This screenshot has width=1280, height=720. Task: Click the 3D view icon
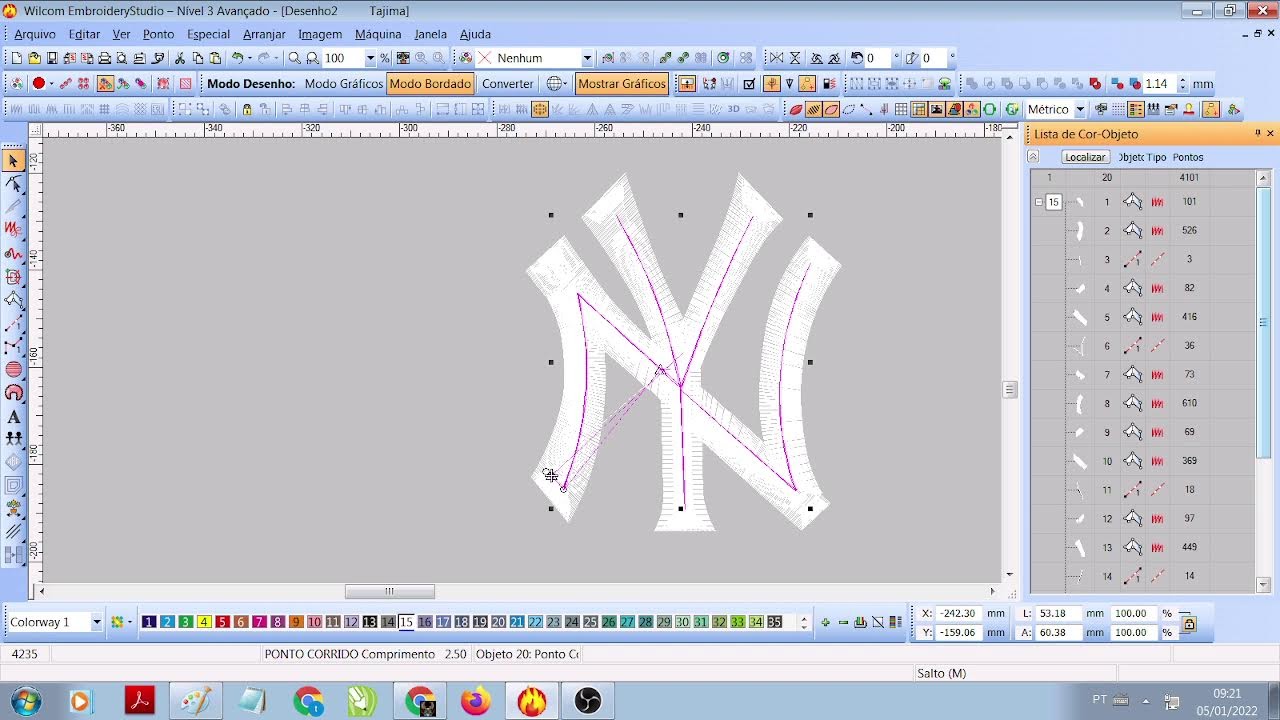point(733,109)
